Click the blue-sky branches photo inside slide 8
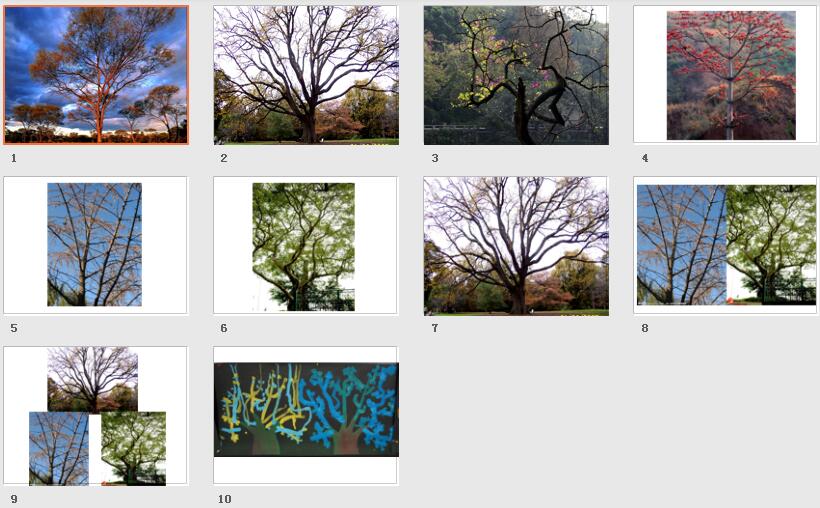Image resolution: width=820 pixels, height=508 pixels. 681,245
